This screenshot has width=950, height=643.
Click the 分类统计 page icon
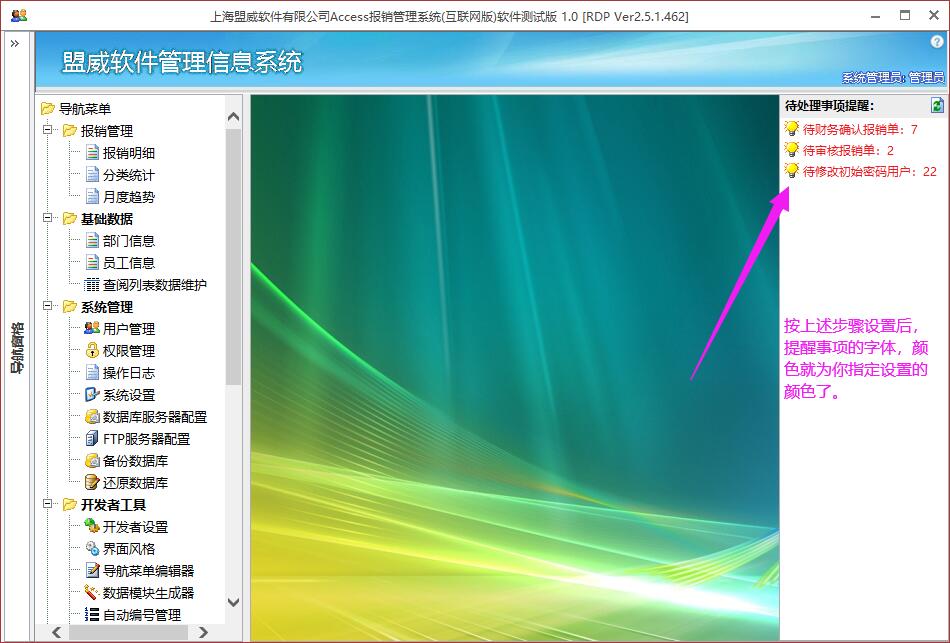click(92, 175)
